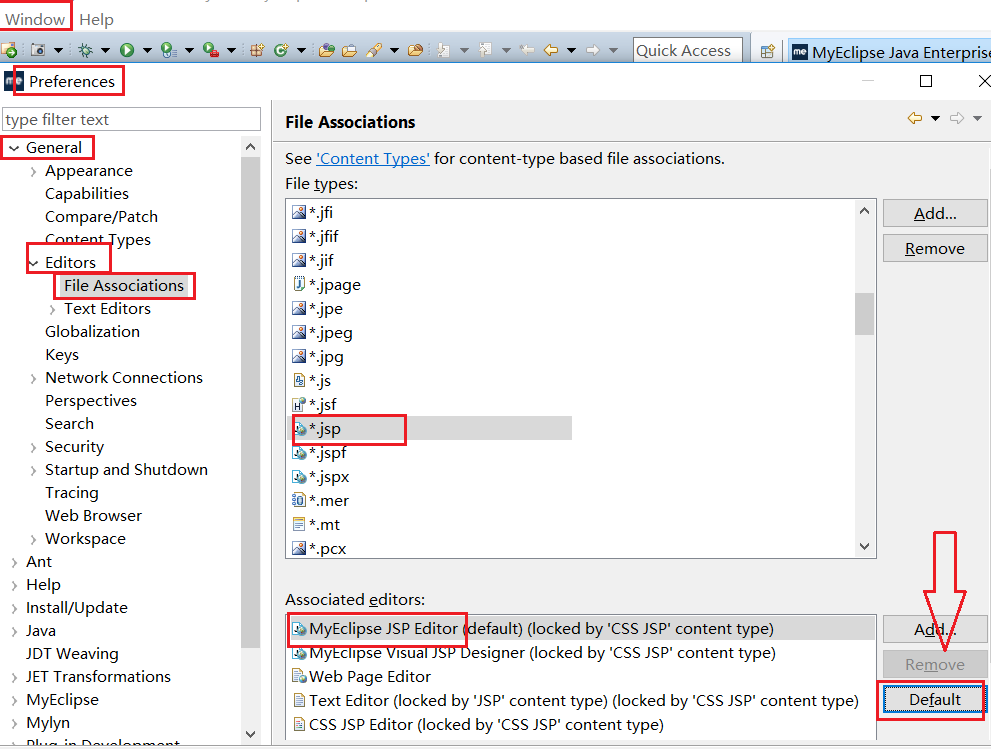This screenshot has width=991, height=749.
Task: Select the CSS JSP Editor entry
Action: click(x=478, y=725)
